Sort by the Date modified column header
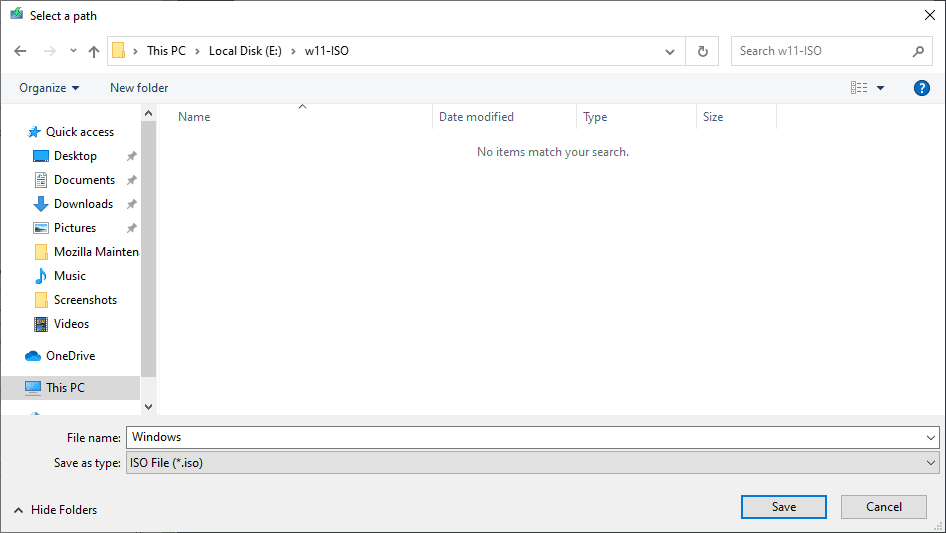Image resolution: width=946 pixels, height=533 pixels. point(476,117)
